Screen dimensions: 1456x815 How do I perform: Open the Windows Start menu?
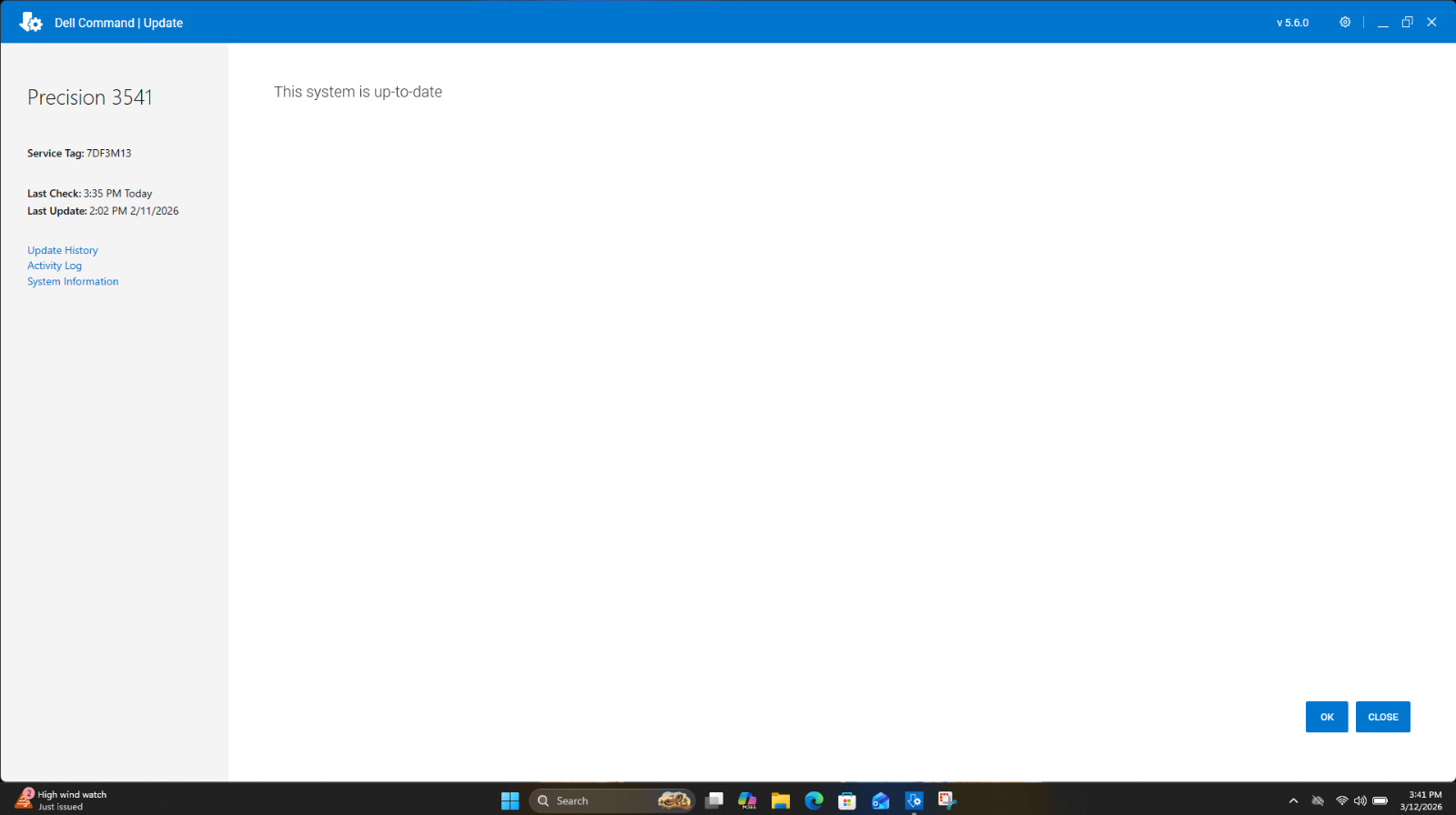[x=510, y=800]
